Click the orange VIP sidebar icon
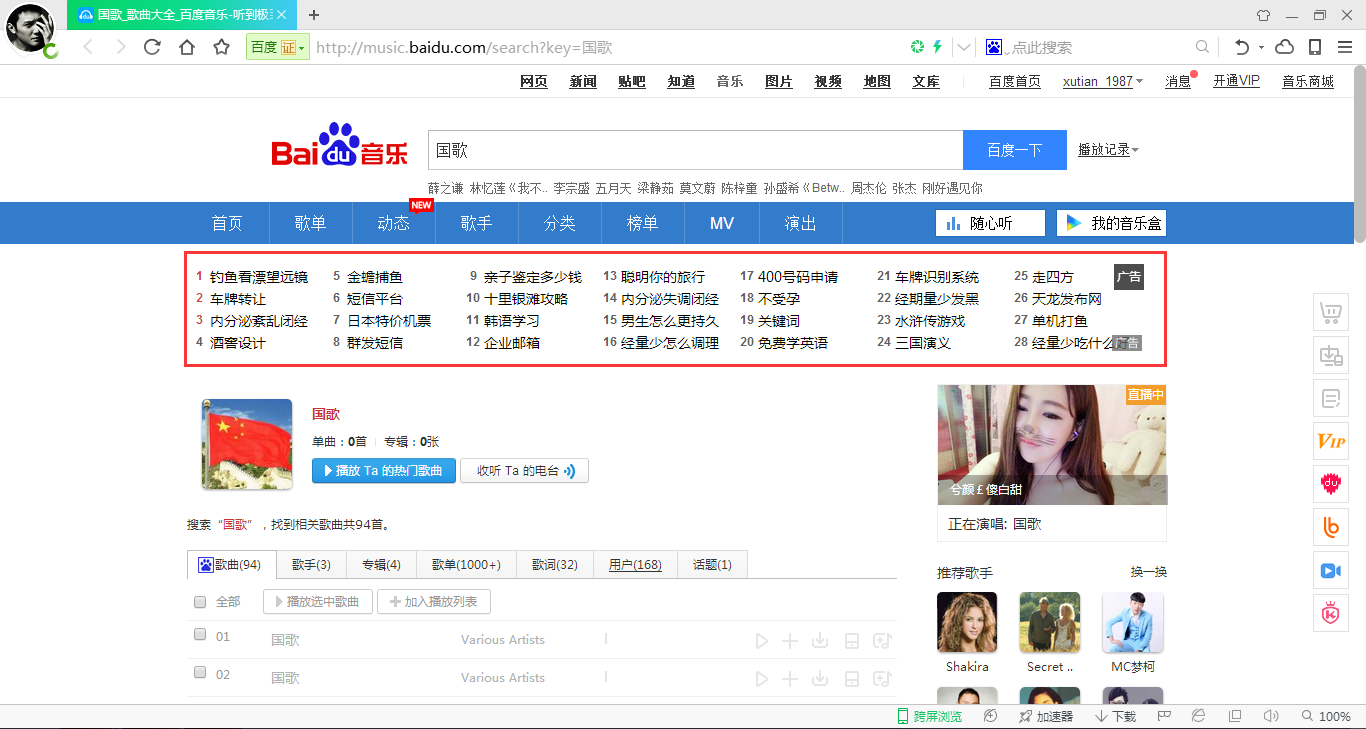This screenshot has height=729, width=1366. pyautogui.click(x=1330, y=441)
